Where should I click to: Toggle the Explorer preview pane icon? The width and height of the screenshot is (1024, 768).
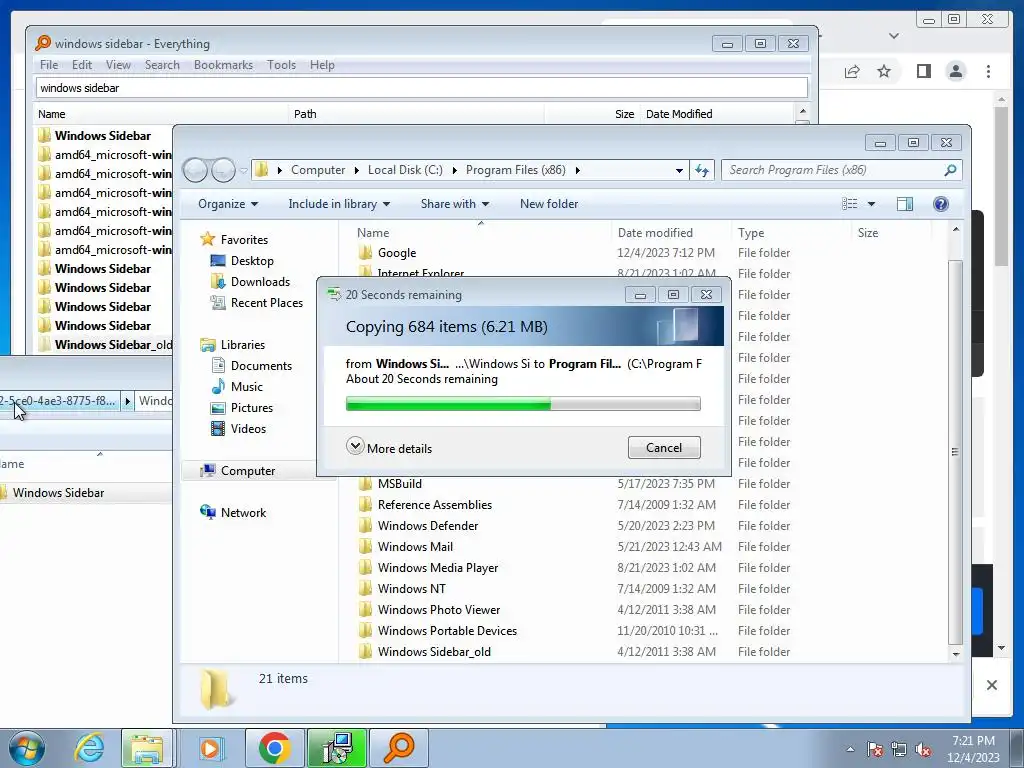pyautogui.click(x=904, y=204)
